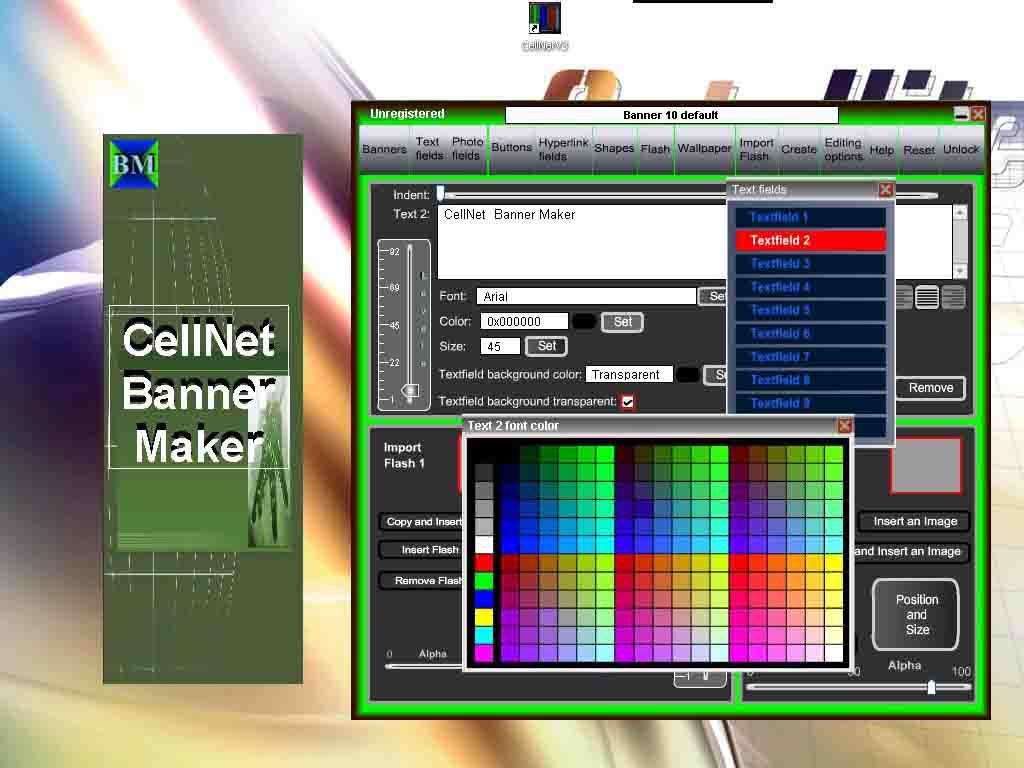1024x768 pixels.
Task: Open the Photo fields menu
Action: (467, 148)
